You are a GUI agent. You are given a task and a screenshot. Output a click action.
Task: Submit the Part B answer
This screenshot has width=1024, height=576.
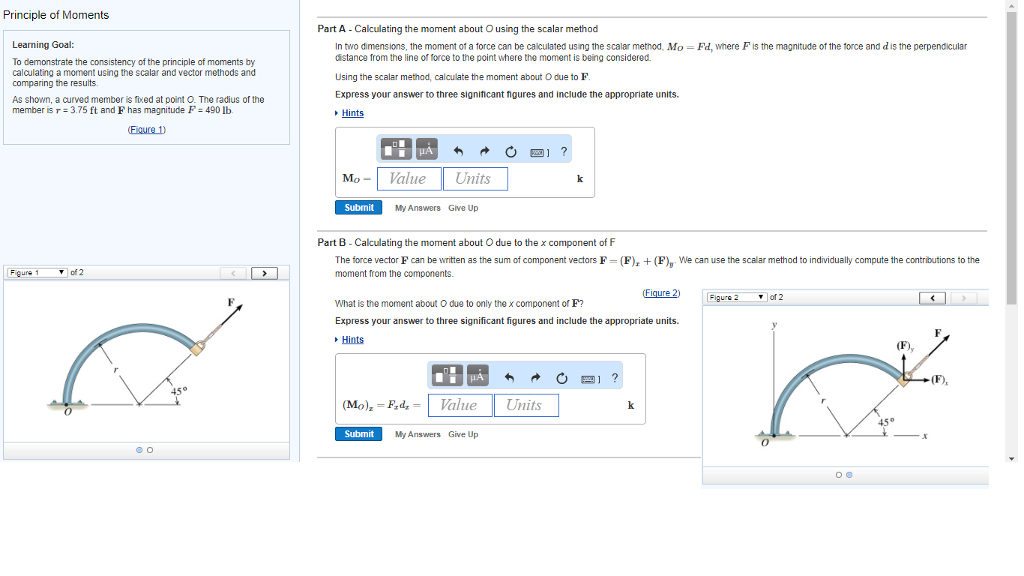359,434
